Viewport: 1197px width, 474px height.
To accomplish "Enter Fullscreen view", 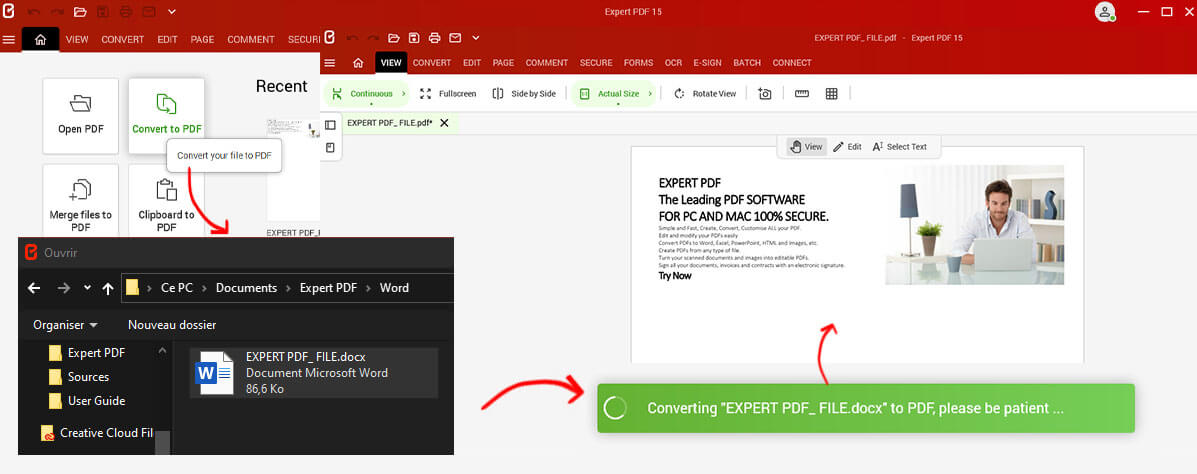I will coord(449,94).
